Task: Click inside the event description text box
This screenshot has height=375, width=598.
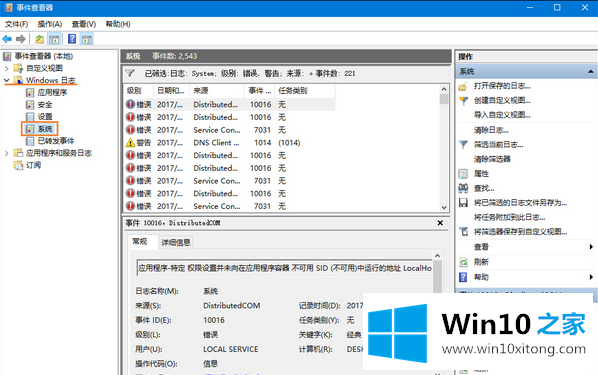Action: click(285, 268)
